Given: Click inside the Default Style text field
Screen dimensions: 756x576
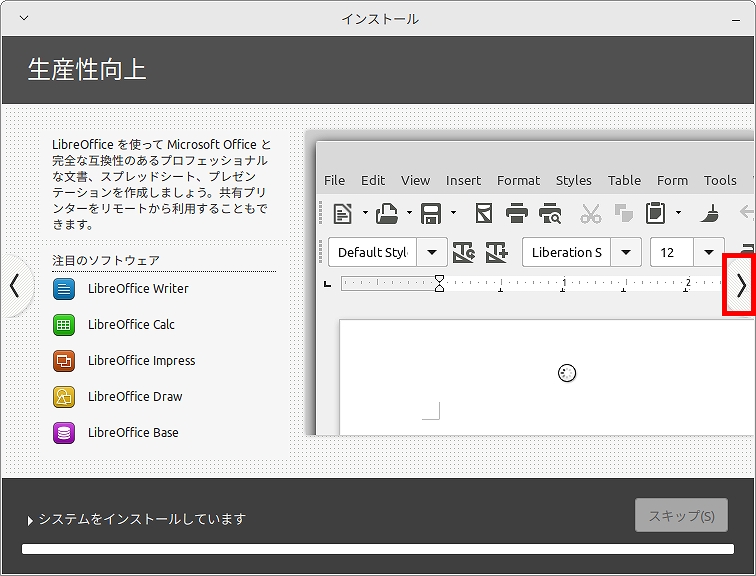Looking at the screenshot, I should click(372, 252).
